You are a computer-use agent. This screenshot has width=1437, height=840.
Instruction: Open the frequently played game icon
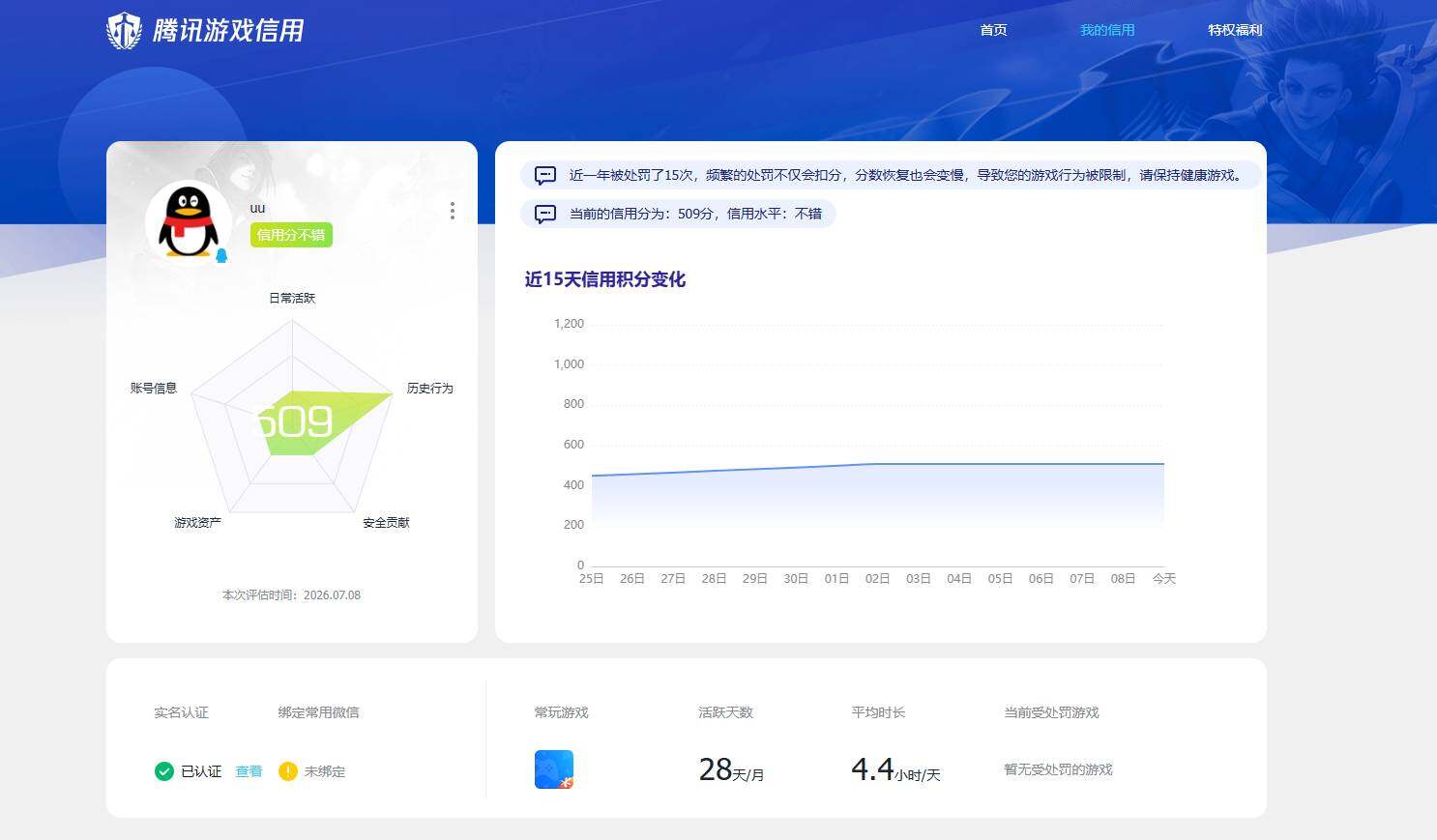pos(554,769)
